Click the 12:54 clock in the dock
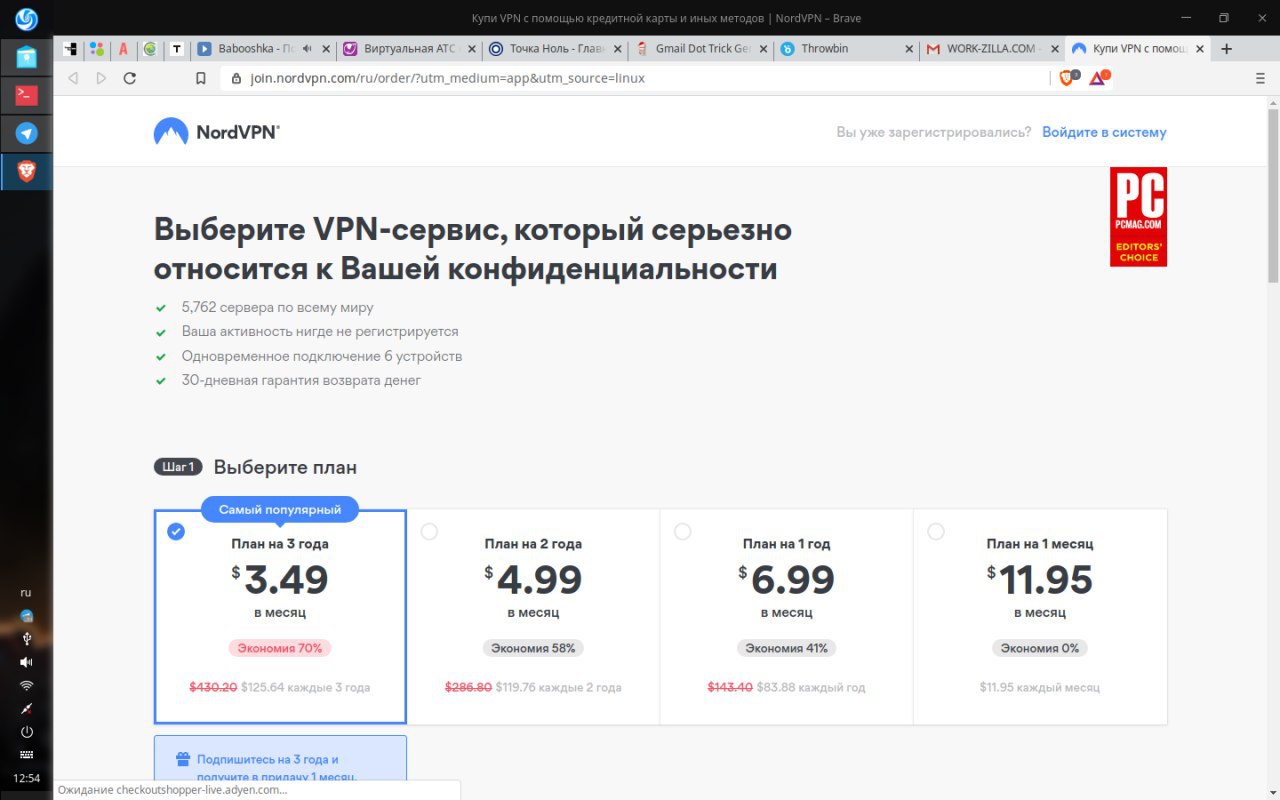This screenshot has height=800, width=1280. coord(26,778)
